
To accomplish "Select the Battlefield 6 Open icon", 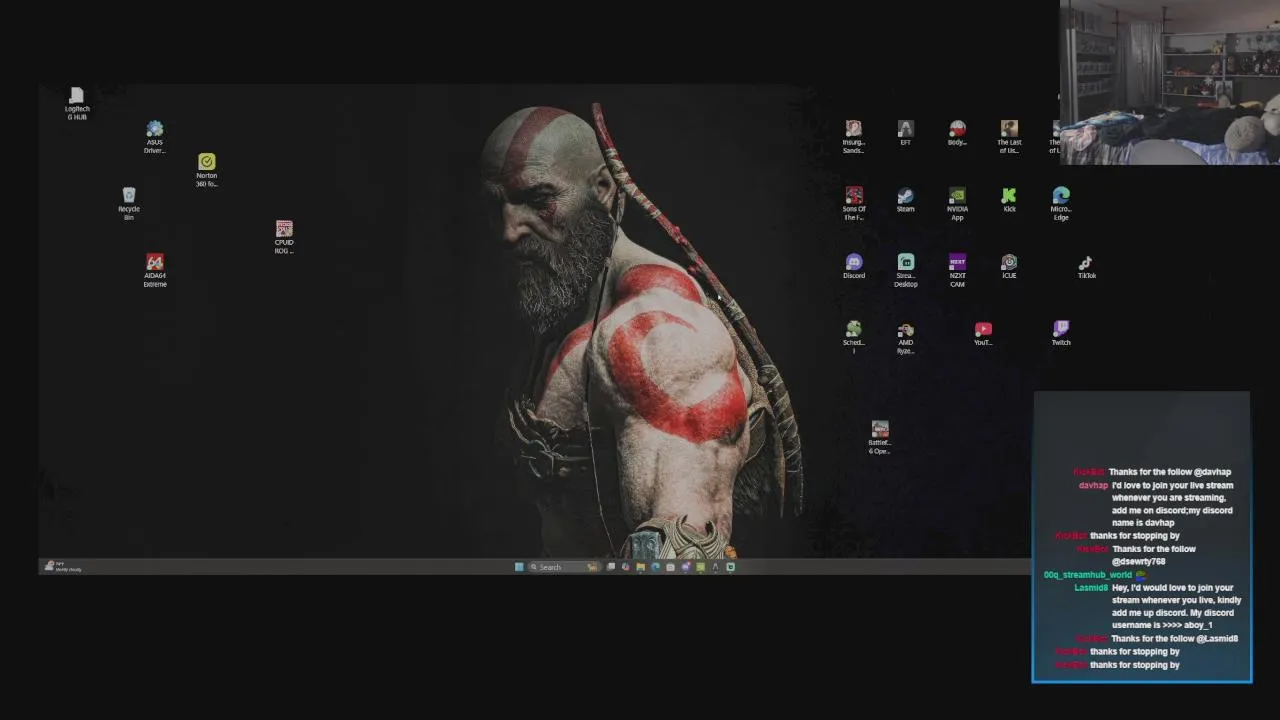I will (x=879, y=438).
